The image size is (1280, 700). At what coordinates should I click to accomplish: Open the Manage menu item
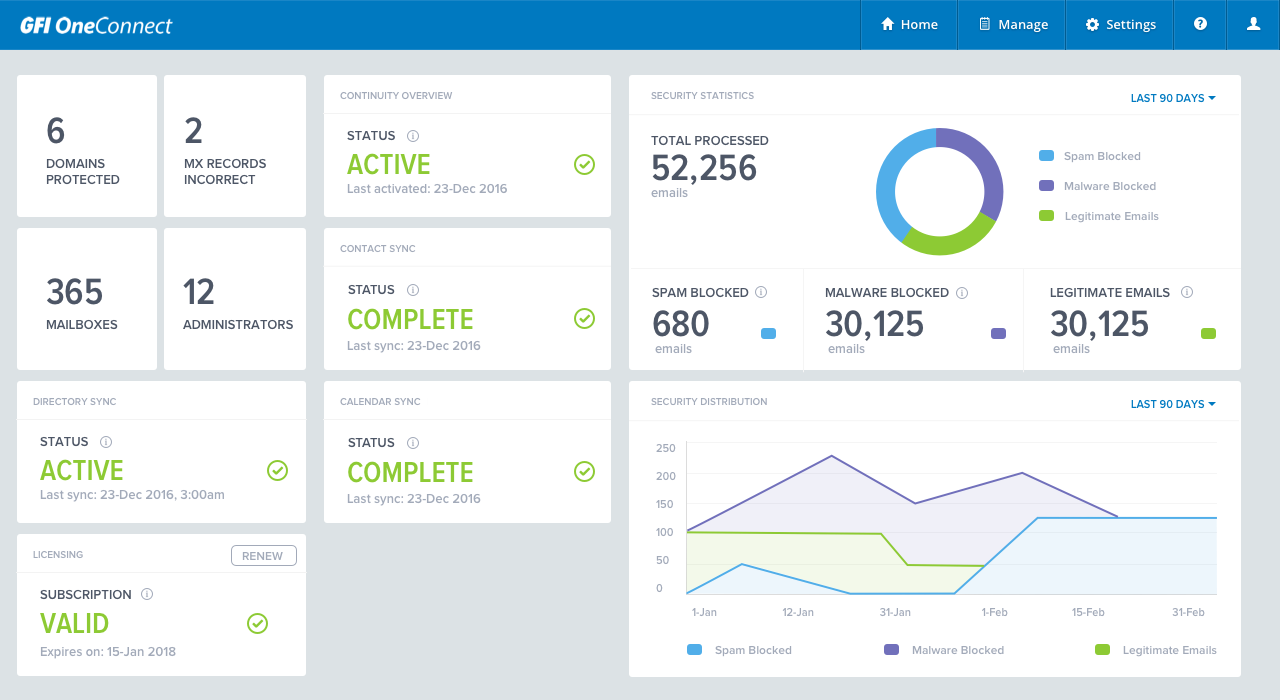1012,25
